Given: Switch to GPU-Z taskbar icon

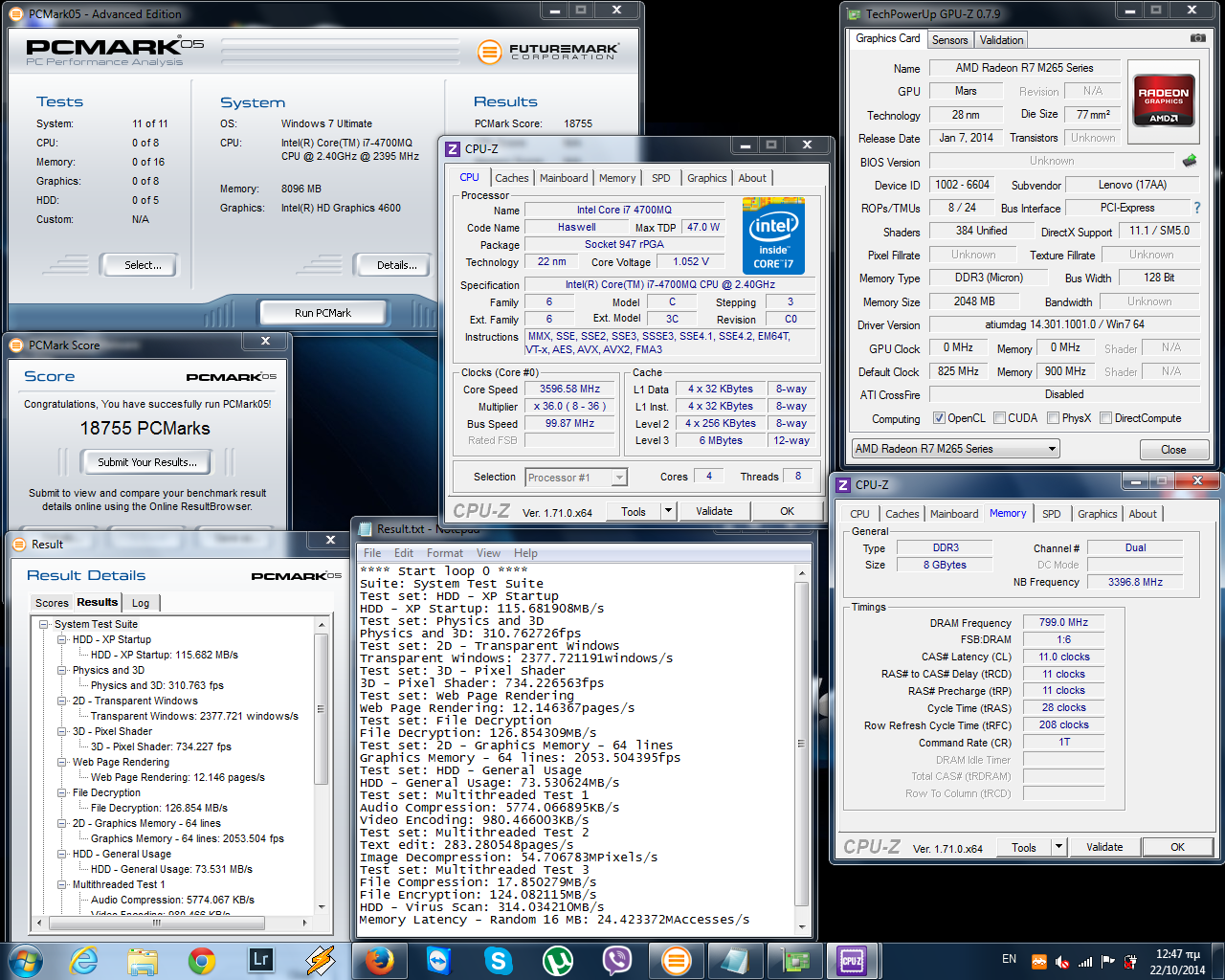Looking at the screenshot, I should point(795,960).
